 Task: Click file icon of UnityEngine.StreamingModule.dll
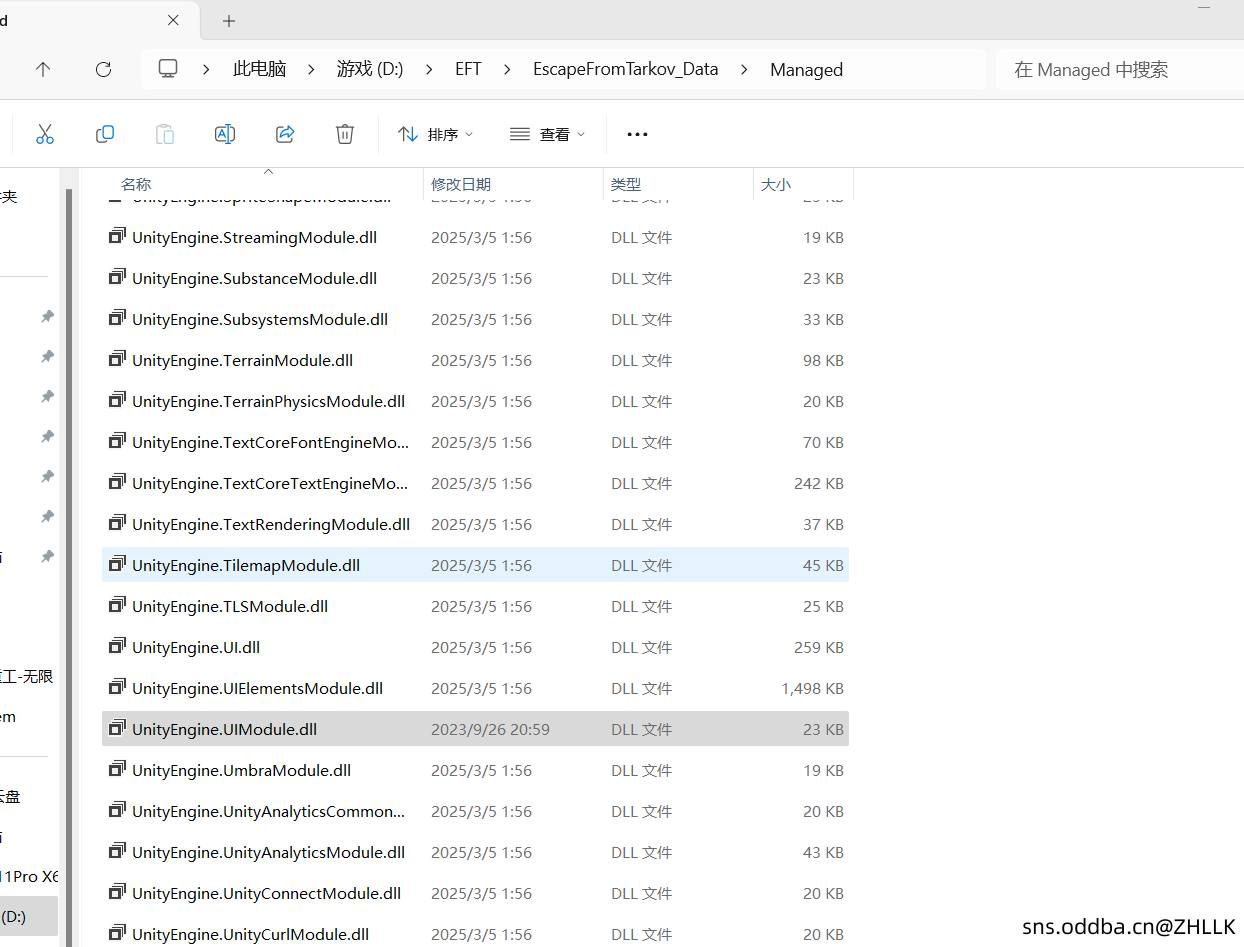117,237
